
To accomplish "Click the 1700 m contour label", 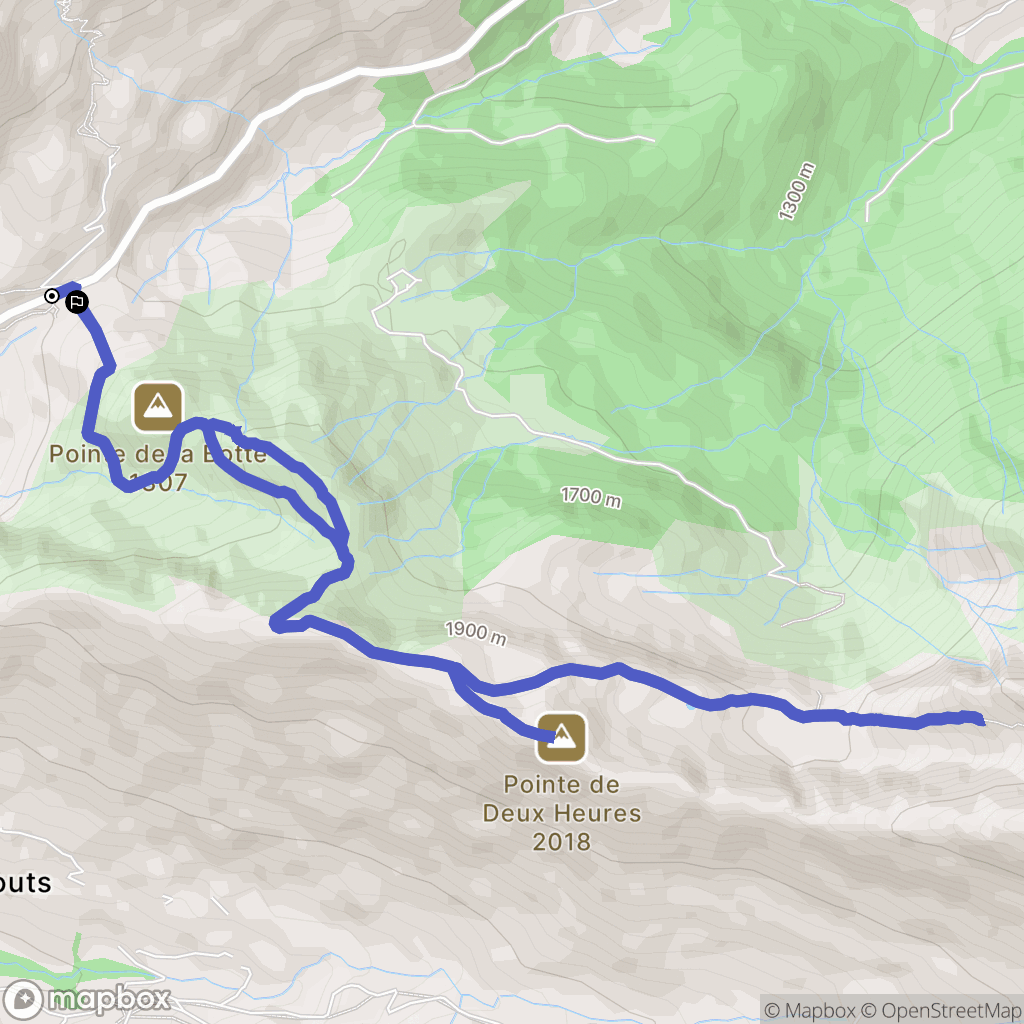I will pyautogui.click(x=591, y=497).
